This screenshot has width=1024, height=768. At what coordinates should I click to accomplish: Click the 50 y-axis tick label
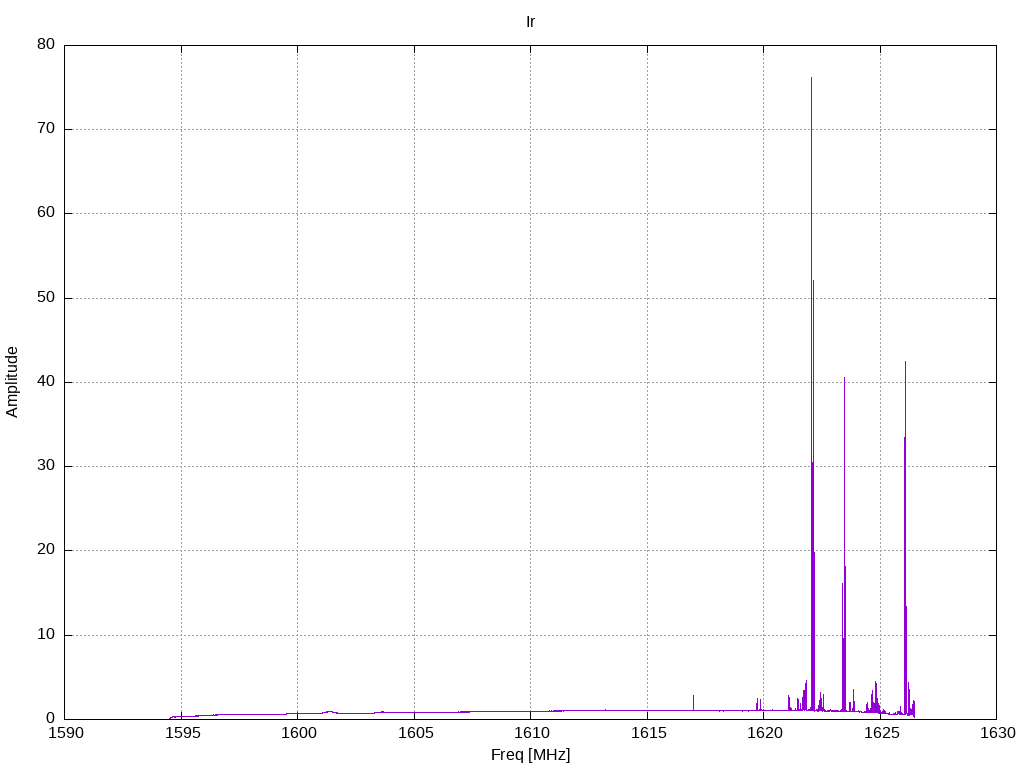click(x=46, y=298)
